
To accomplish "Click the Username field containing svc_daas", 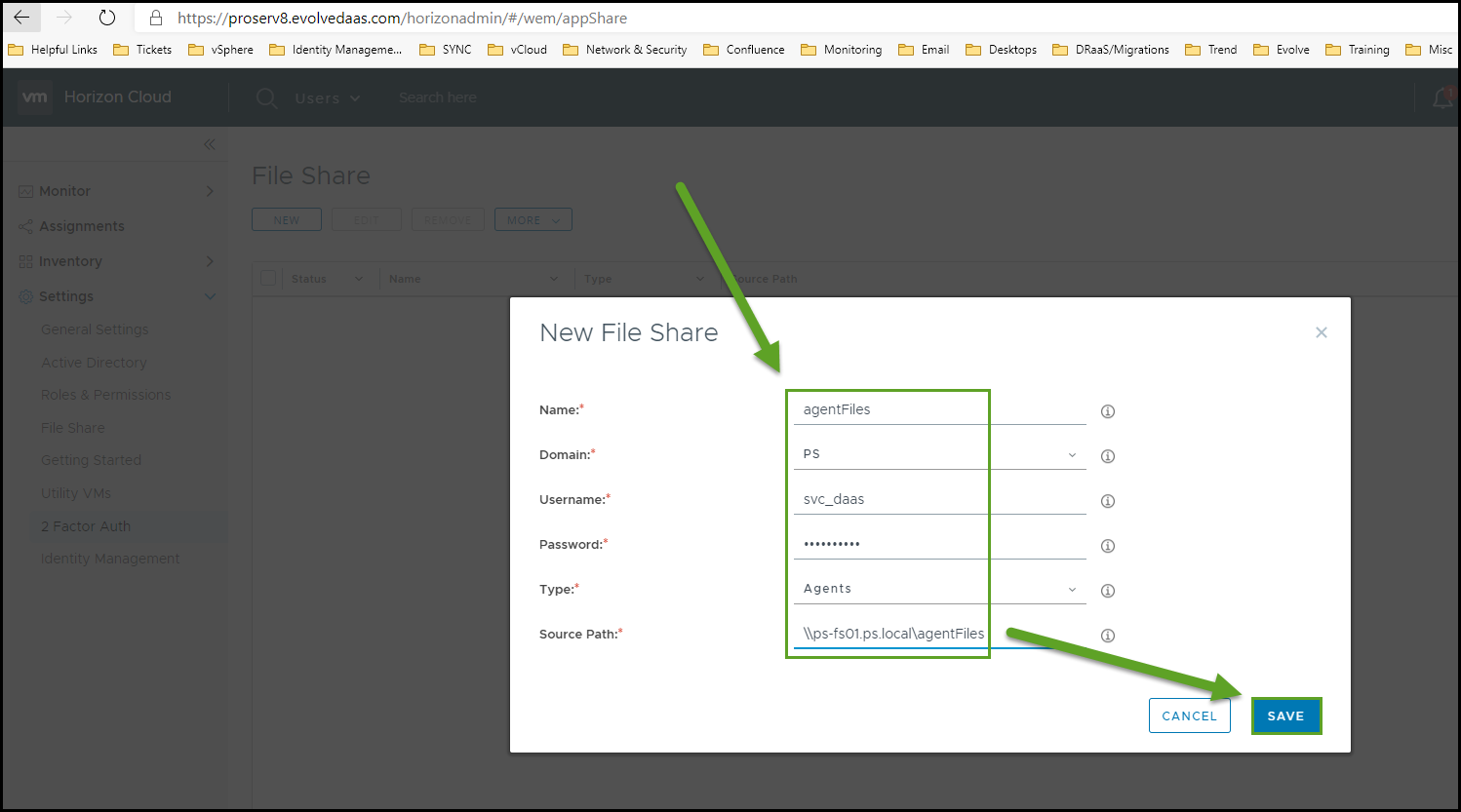I will coord(938,499).
